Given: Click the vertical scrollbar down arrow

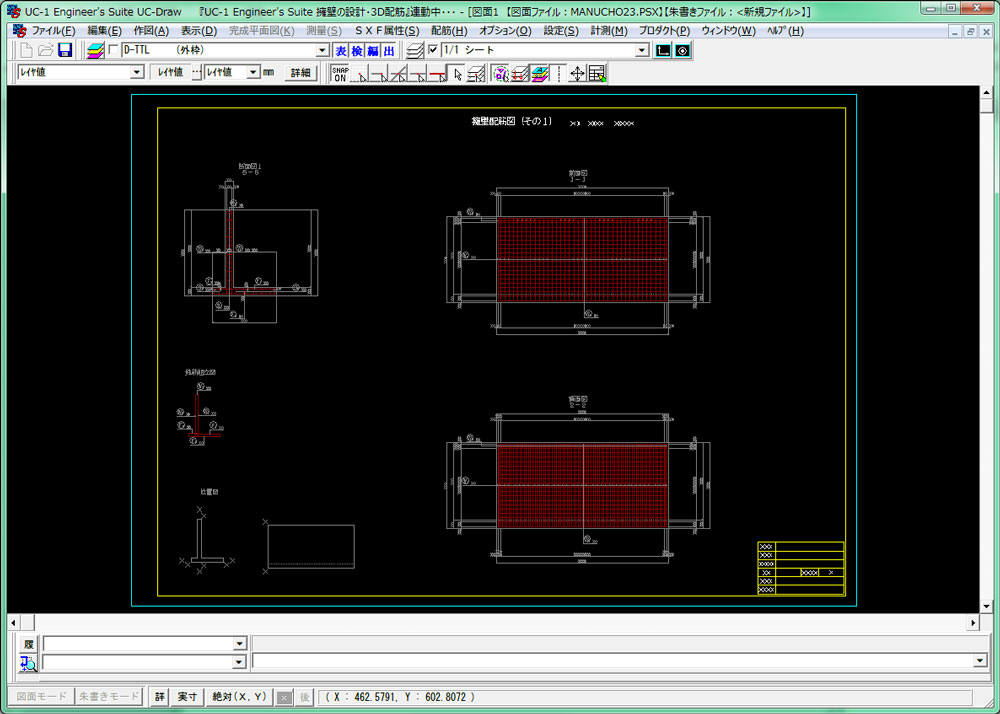Looking at the screenshot, I should tap(986, 606).
